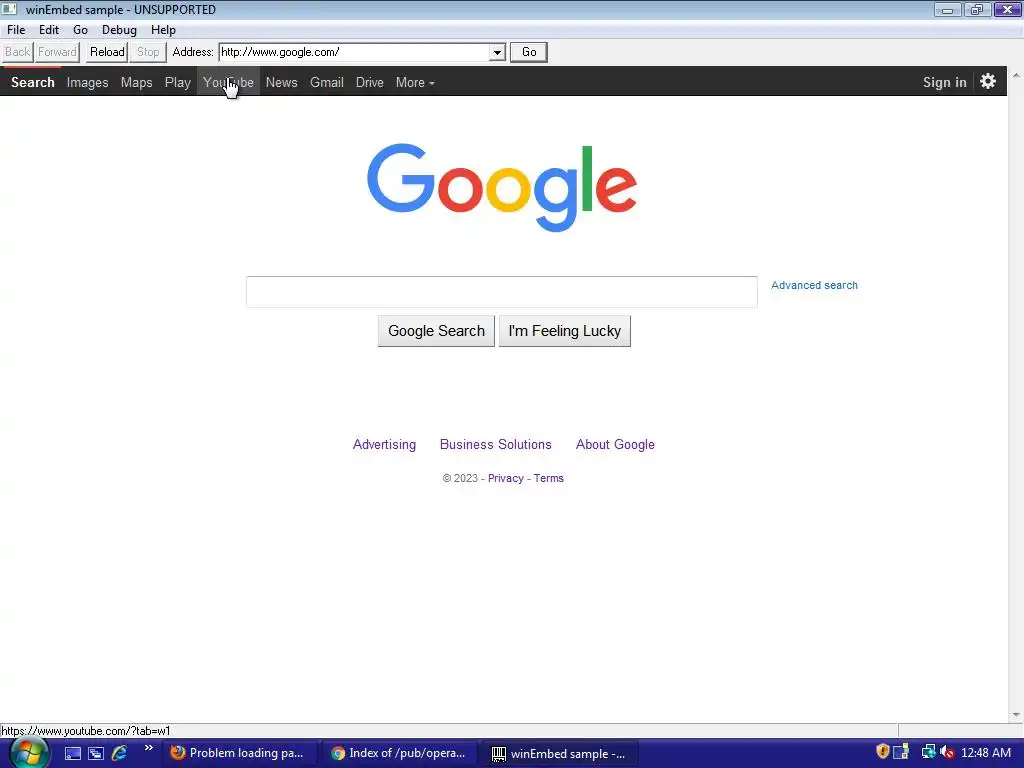
Task: Click the security shield tray icon
Action: point(882,752)
